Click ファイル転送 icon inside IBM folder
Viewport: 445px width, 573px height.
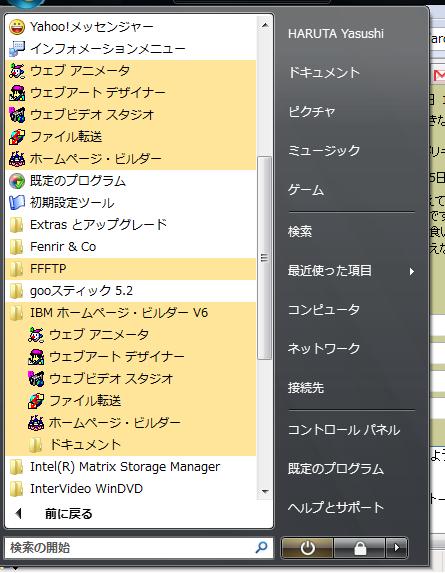coord(36,401)
